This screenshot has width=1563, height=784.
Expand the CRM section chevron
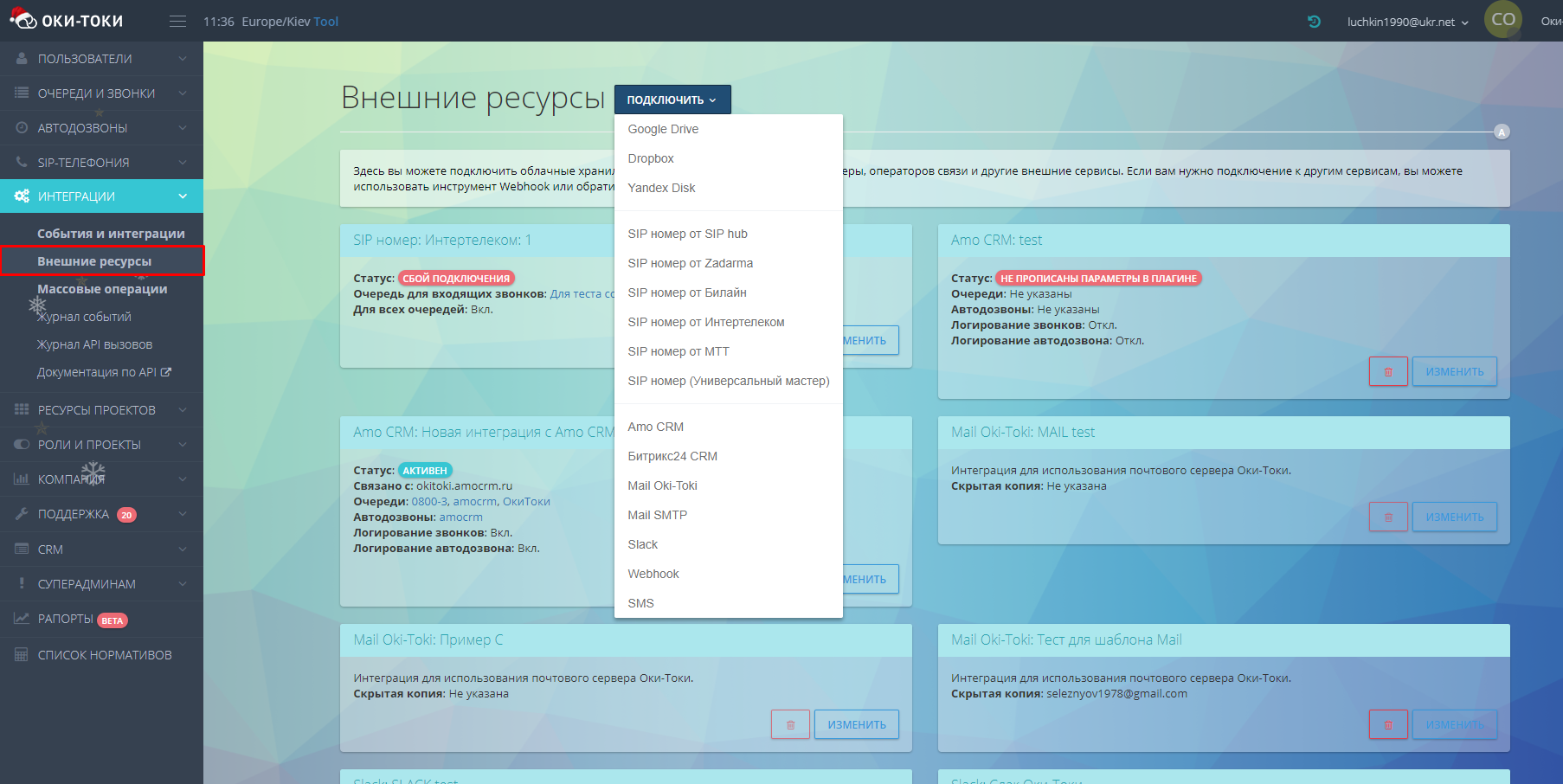pyautogui.click(x=183, y=549)
